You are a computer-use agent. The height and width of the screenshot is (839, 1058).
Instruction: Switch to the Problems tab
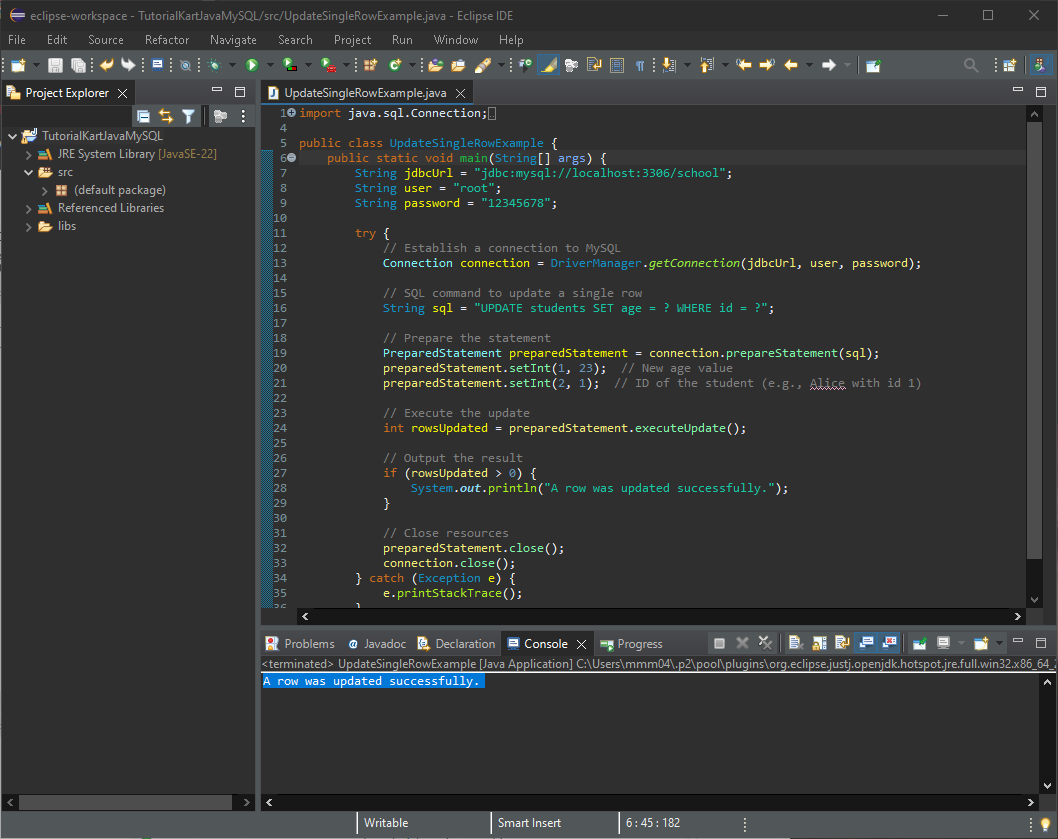300,644
